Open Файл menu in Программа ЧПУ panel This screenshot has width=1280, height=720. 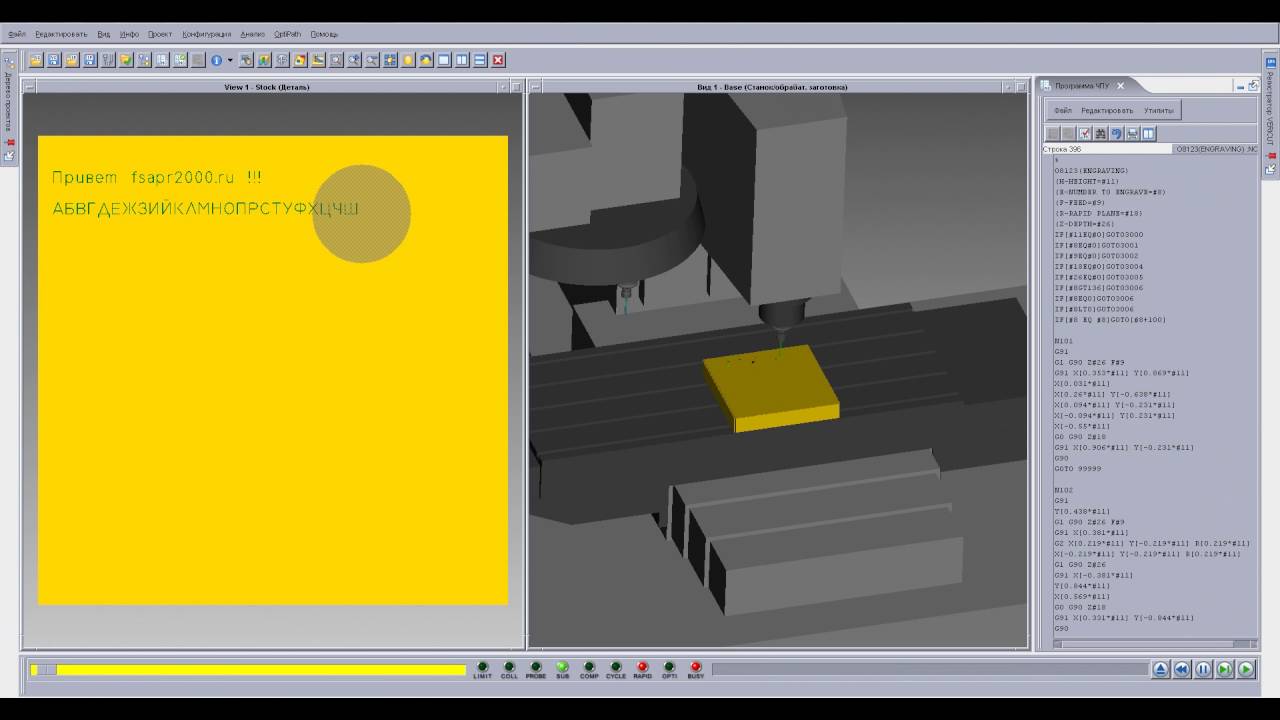[1063, 110]
